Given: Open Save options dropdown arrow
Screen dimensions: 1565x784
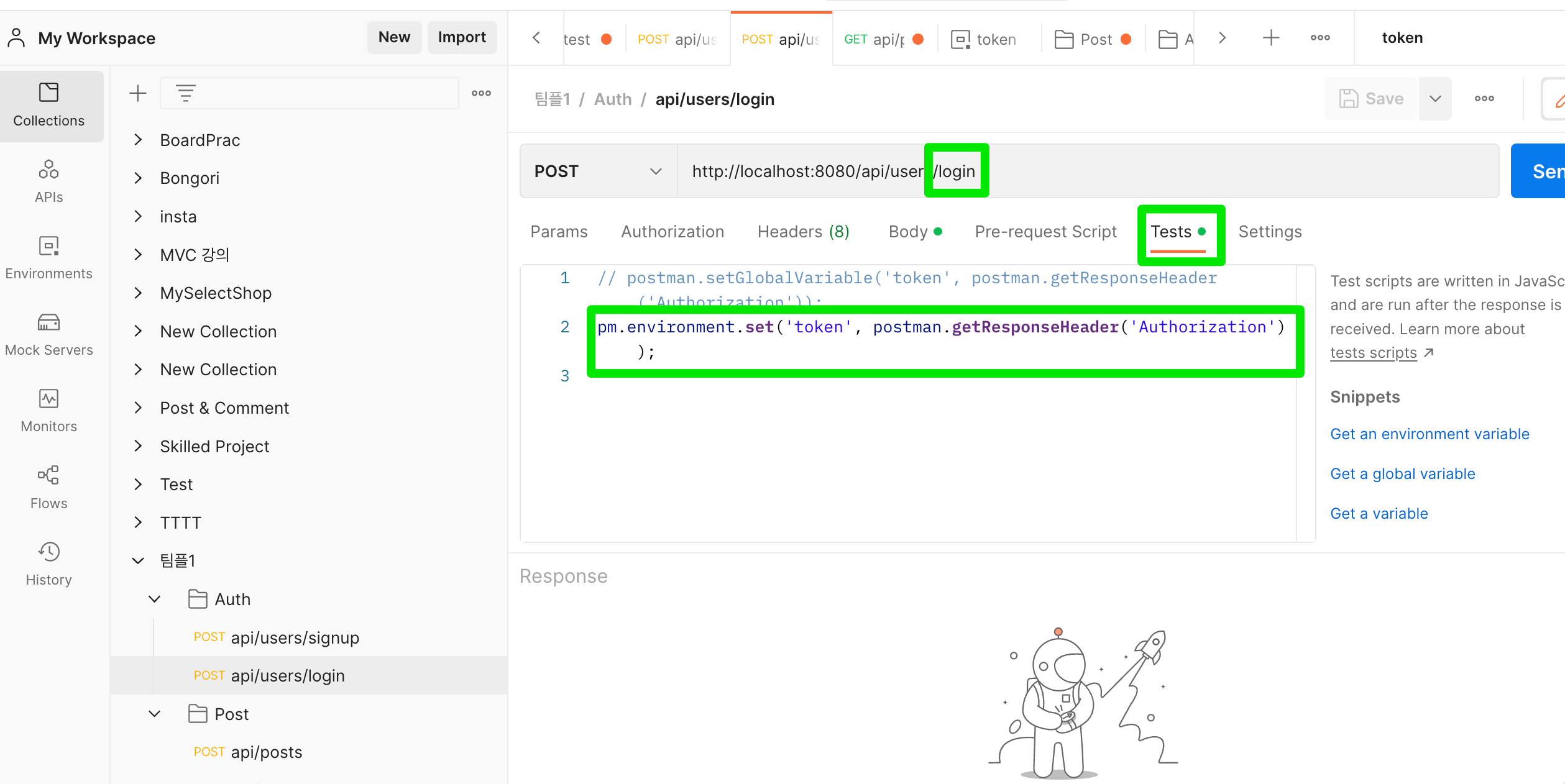Looking at the screenshot, I should [x=1434, y=99].
